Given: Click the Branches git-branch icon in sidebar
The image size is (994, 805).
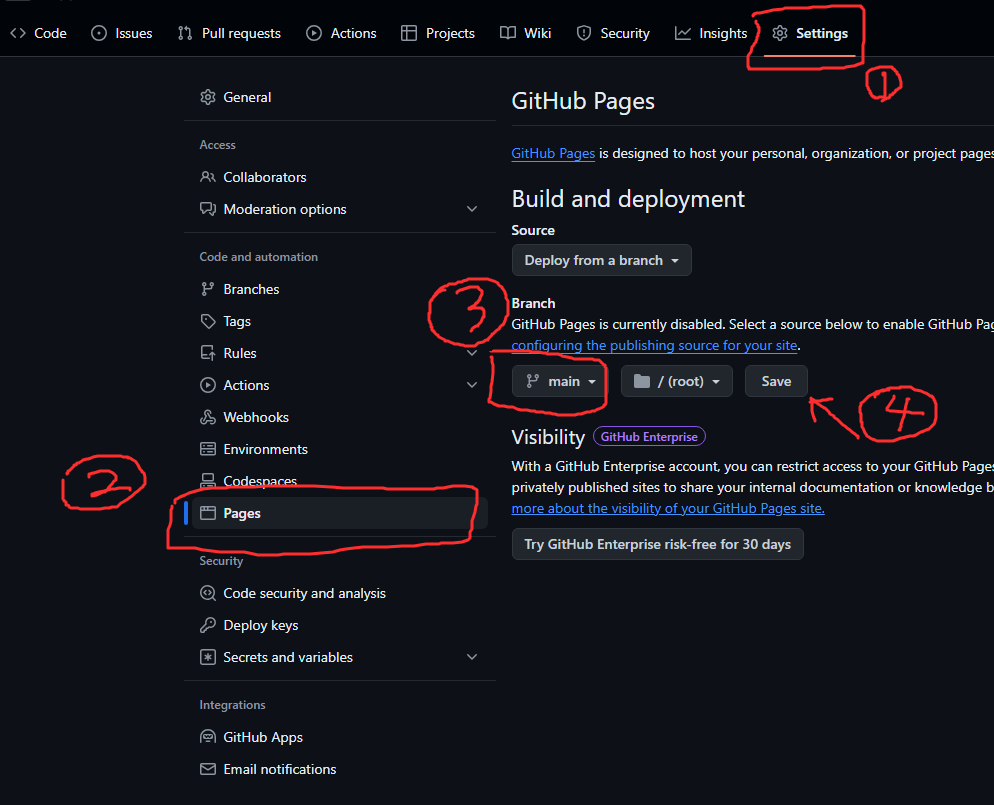Looking at the screenshot, I should click(208, 289).
